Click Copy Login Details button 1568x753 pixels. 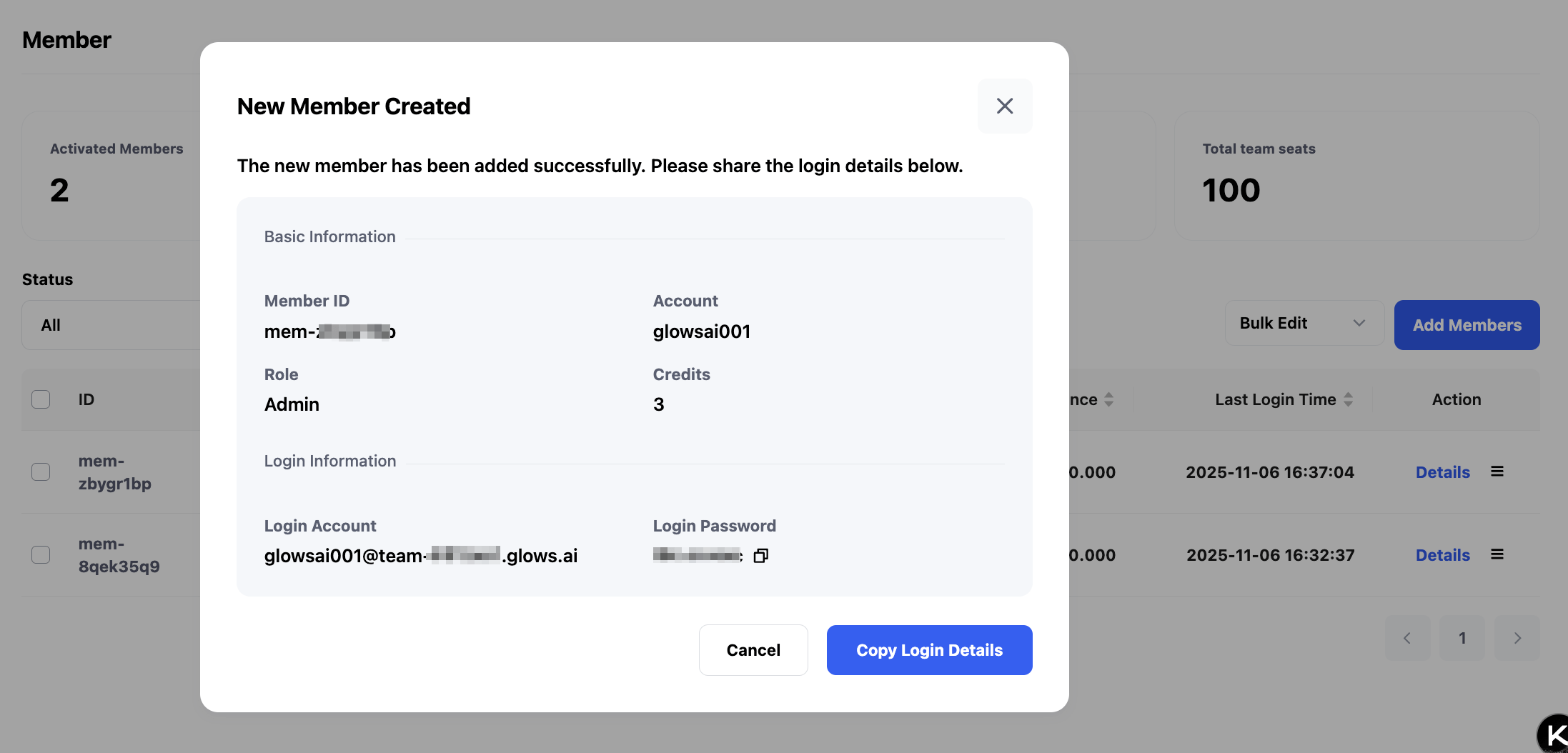coord(929,650)
